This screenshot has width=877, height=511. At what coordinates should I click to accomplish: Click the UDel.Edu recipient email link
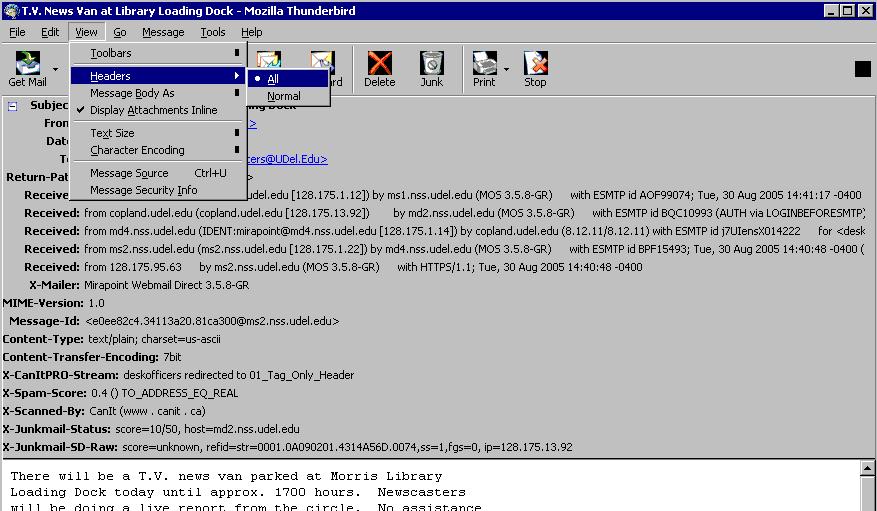point(287,159)
